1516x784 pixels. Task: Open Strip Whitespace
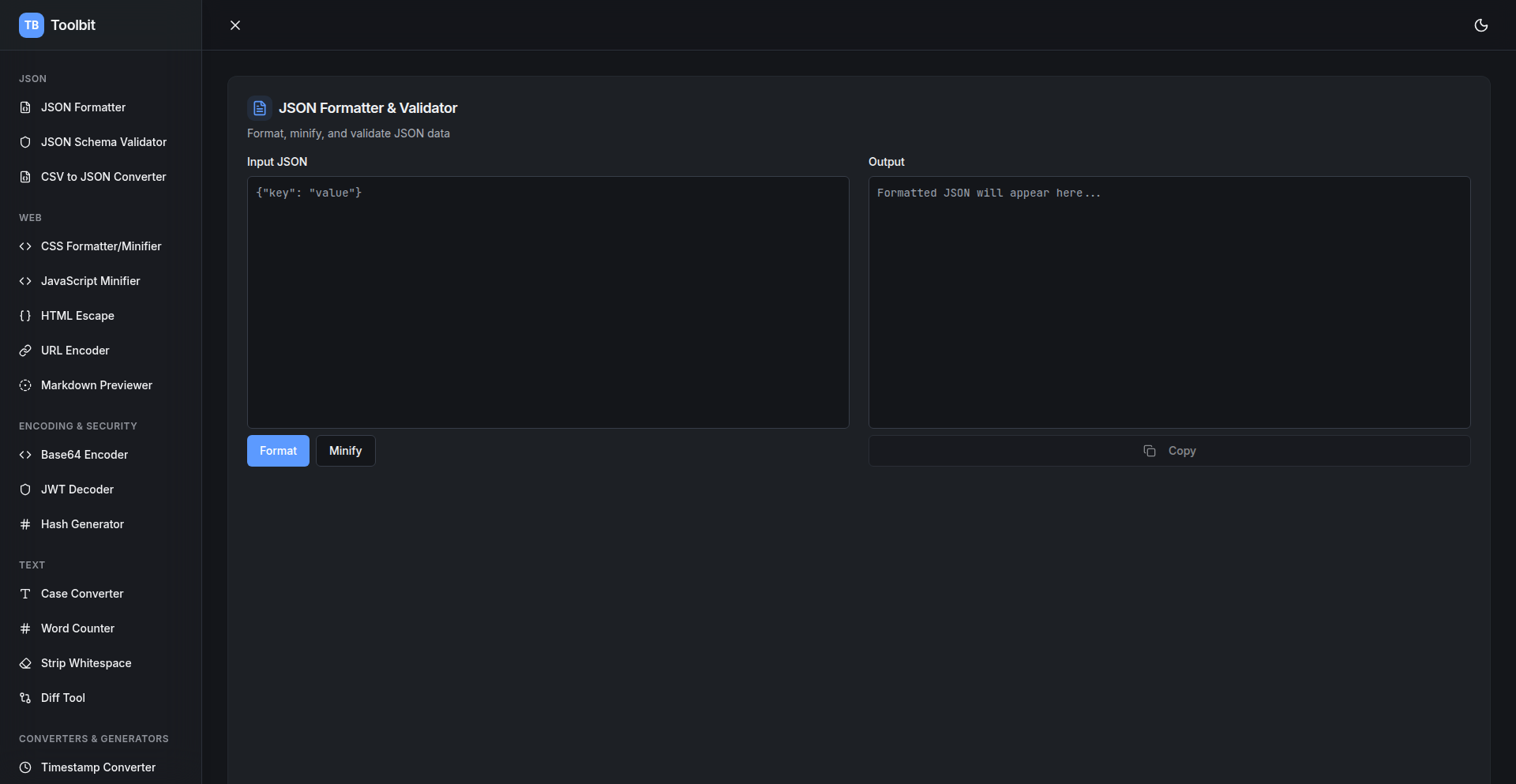pos(100,663)
